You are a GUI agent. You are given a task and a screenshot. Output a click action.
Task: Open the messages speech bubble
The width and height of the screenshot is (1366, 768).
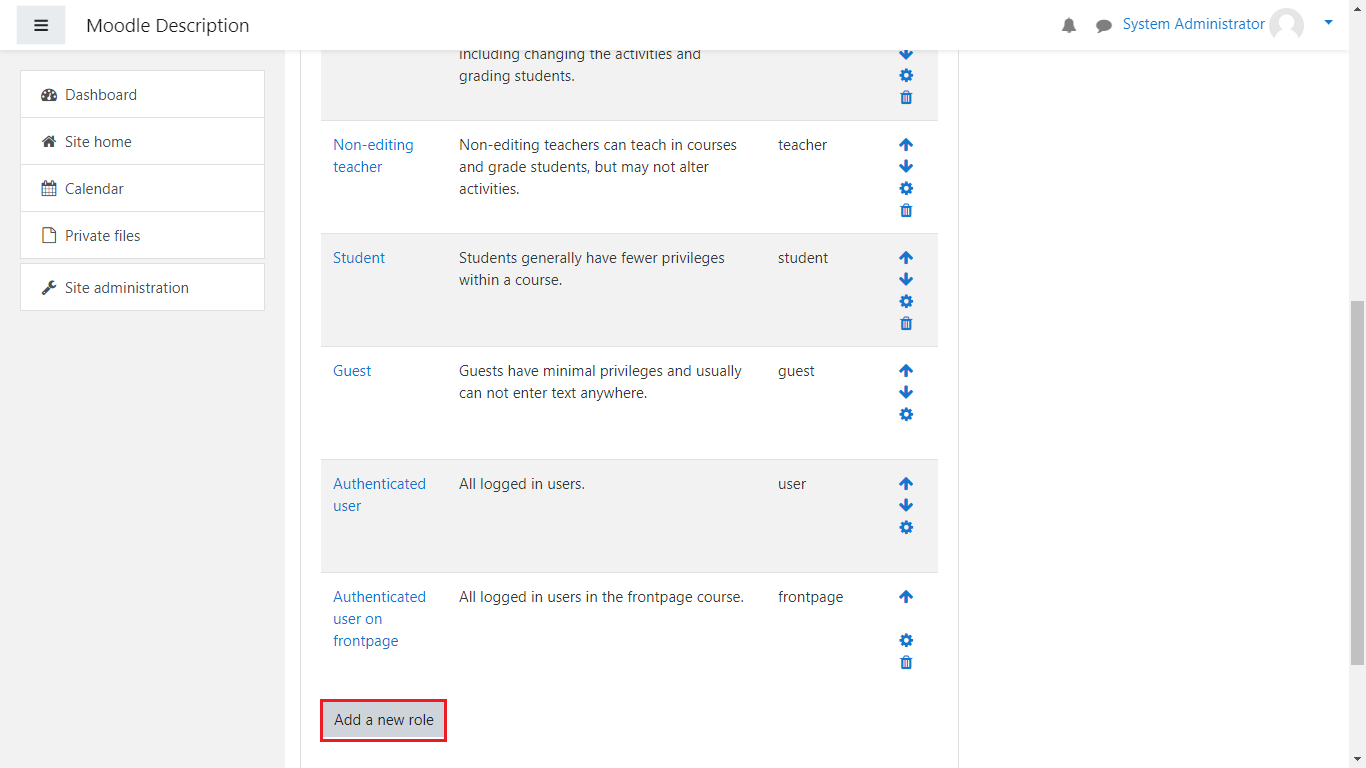[1104, 26]
